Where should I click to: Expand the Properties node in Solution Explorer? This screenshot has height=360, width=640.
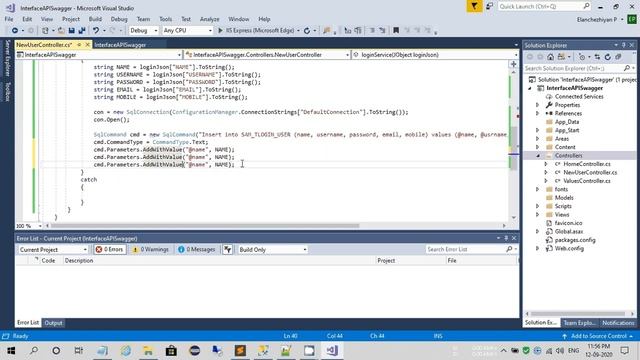(x=538, y=105)
